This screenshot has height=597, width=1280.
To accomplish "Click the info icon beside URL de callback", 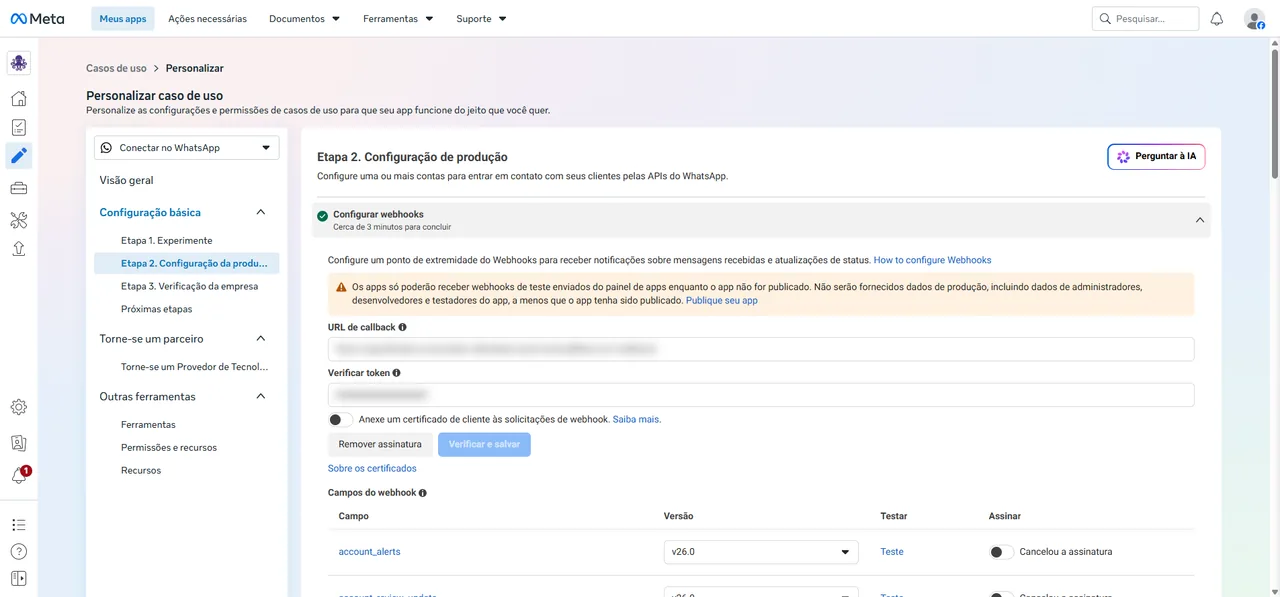I will pos(403,327).
